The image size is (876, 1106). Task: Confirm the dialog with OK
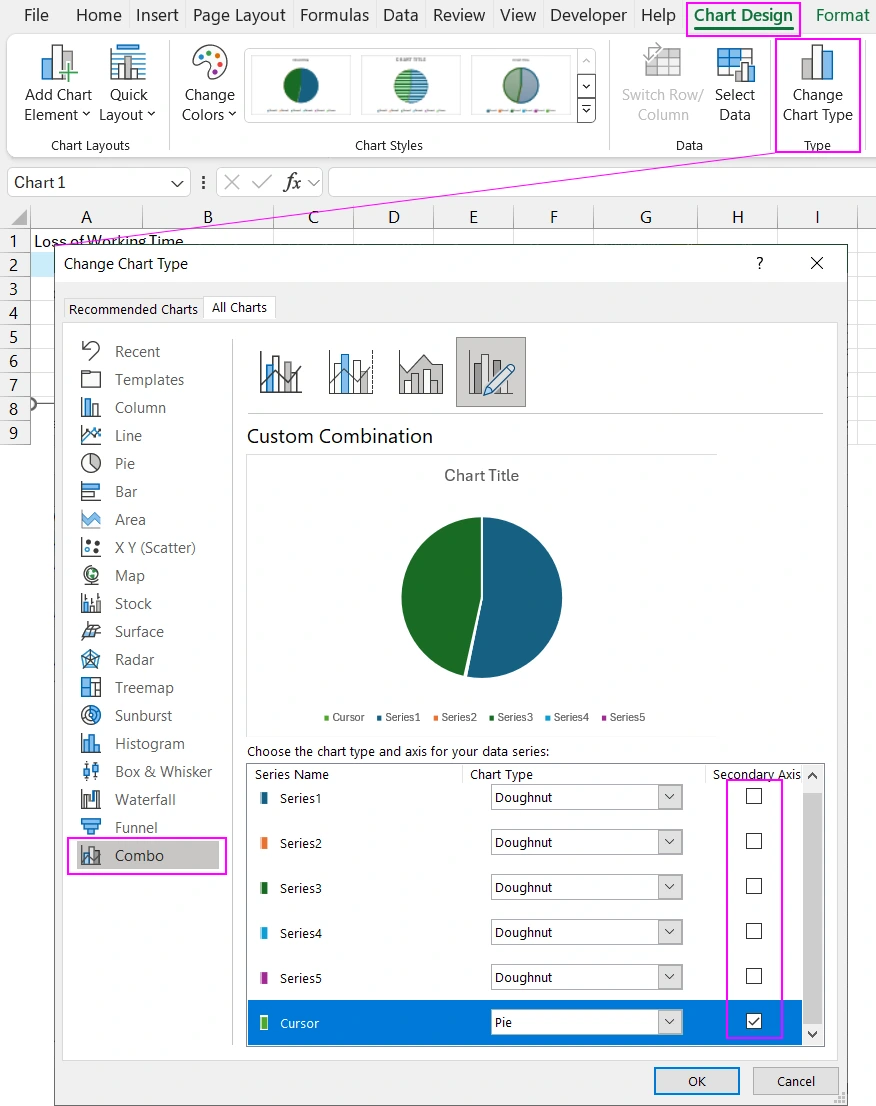(696, 1081)
